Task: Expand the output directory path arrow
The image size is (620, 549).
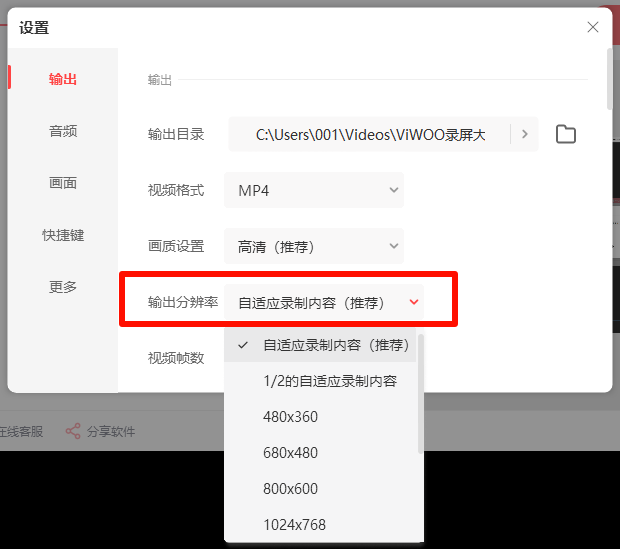Action: (525, 134)
